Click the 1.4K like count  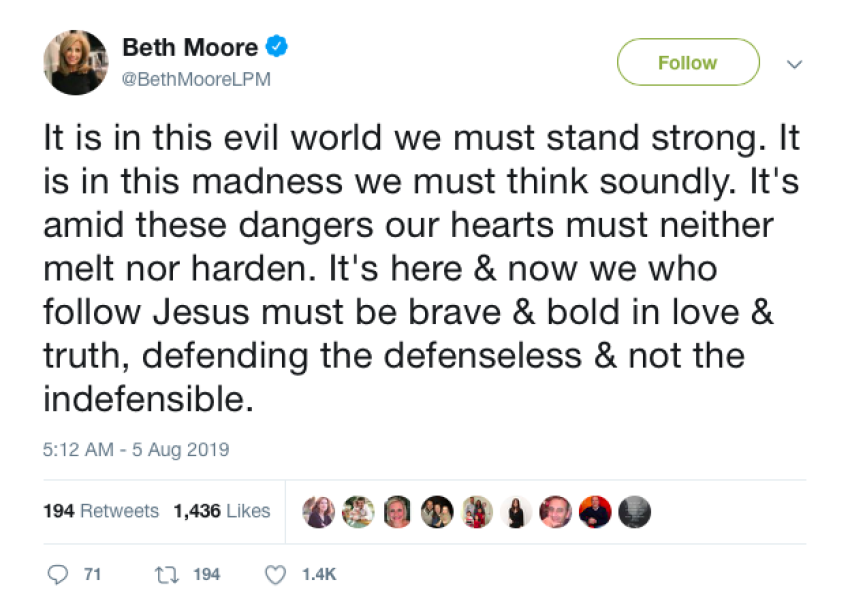[x=320, y=574]
